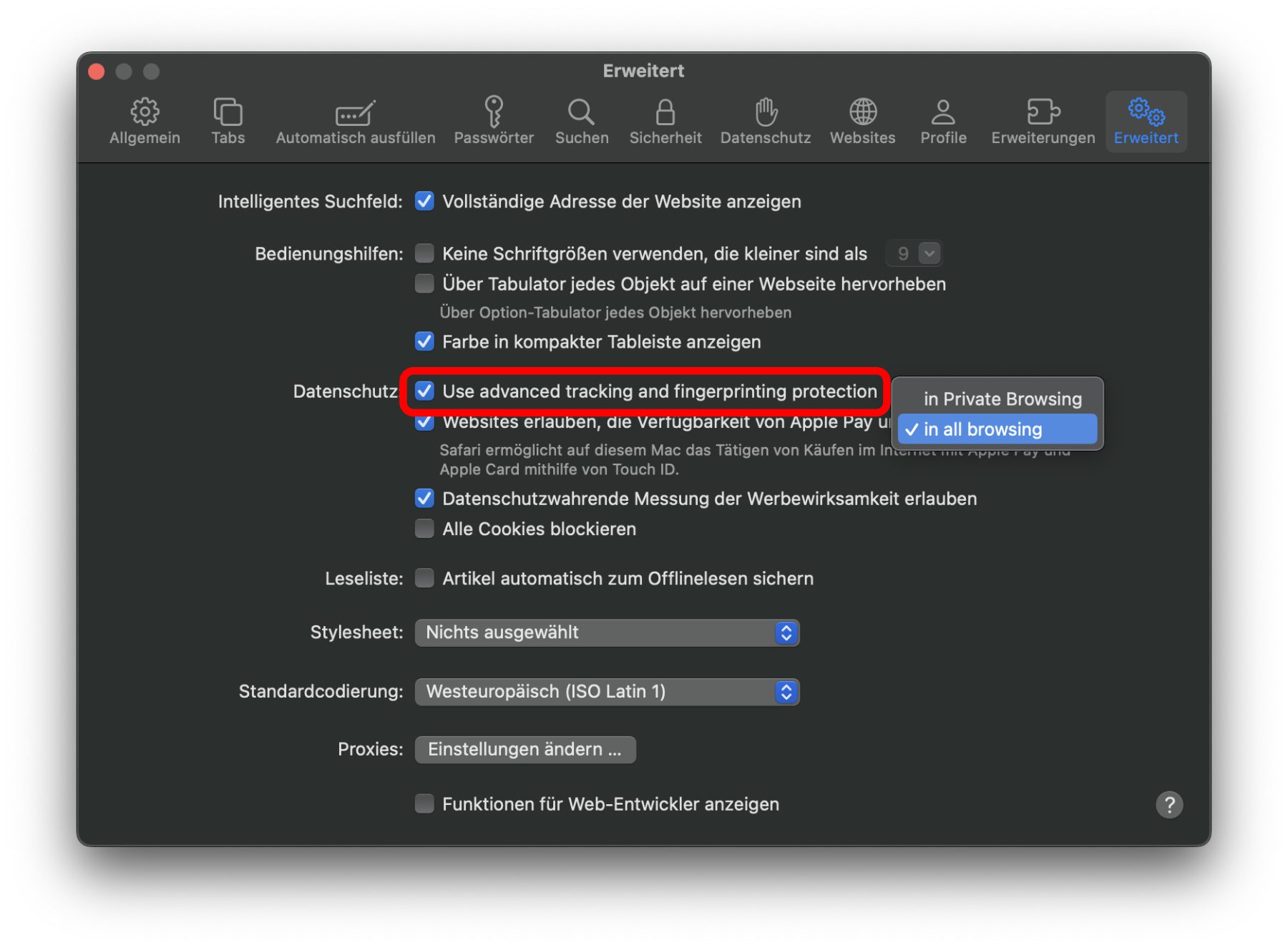
Task: Open Automatisch ausfüllen settings
Action: pos(355,121)
